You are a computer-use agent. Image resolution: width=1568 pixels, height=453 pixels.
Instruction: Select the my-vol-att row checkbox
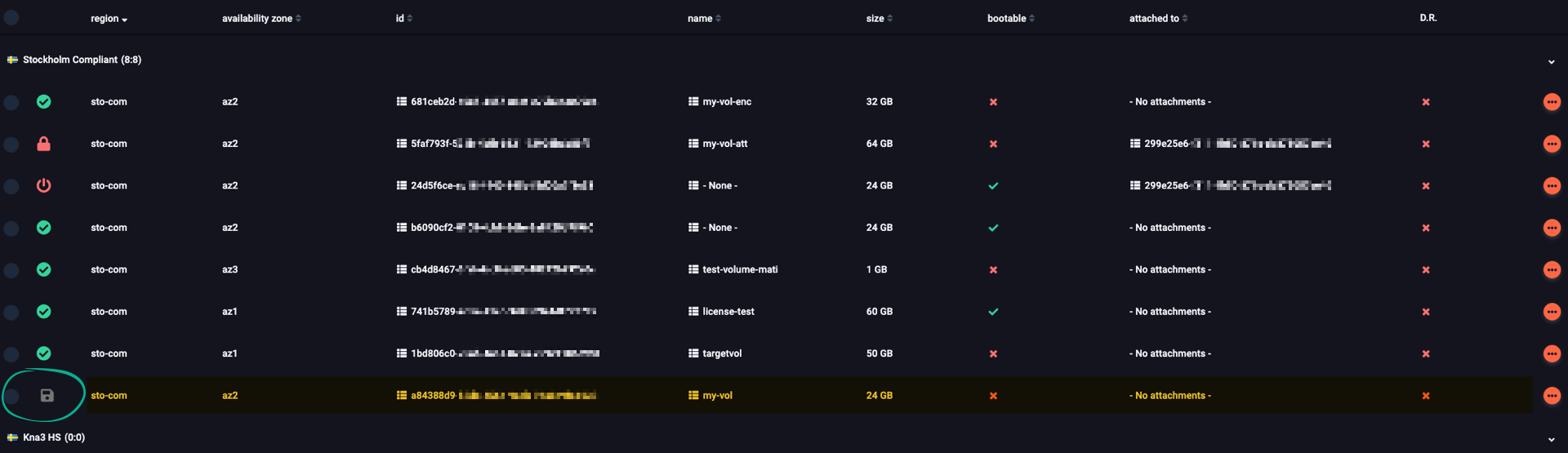pos(11,144)
